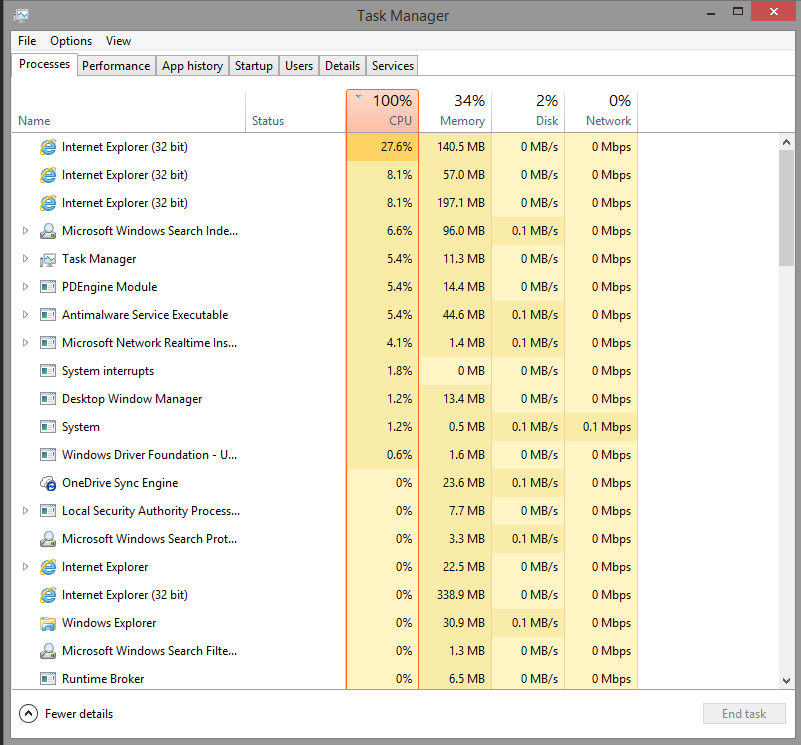Switch to the Details tab
Viewport: 801px width, 745px height.
[x=342, y=66]
